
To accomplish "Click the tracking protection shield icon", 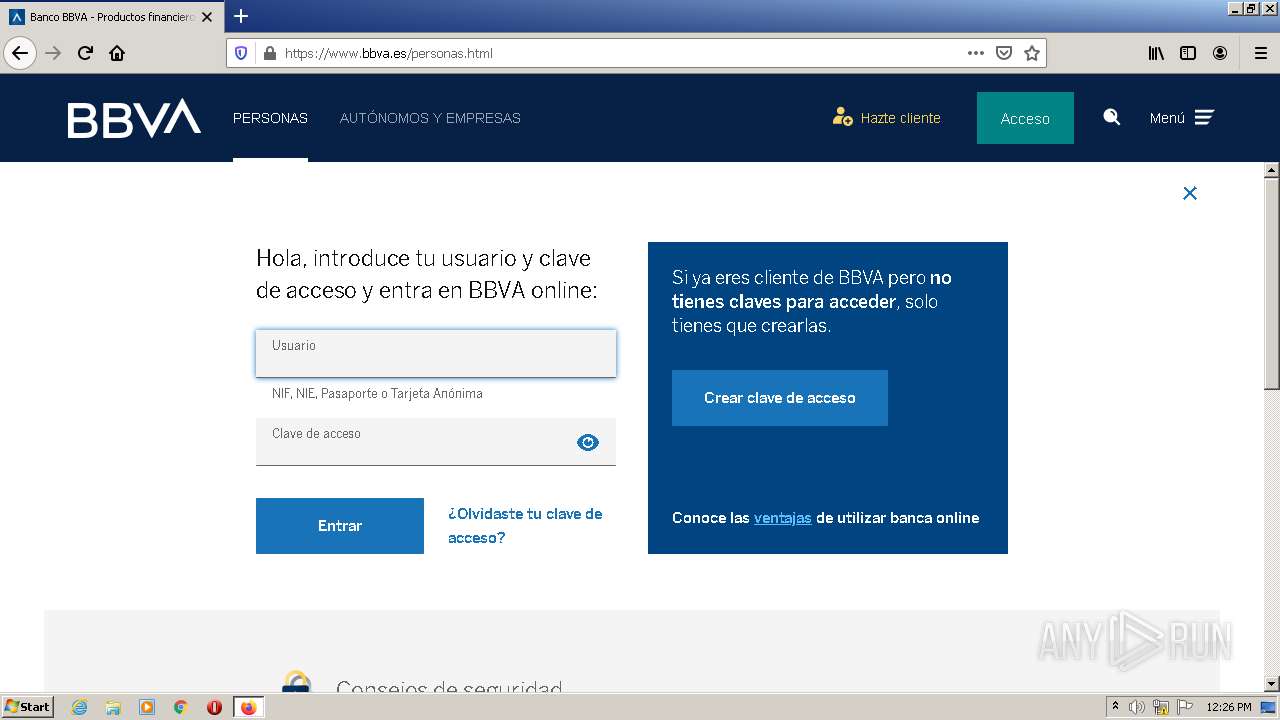I will (x=241, y=53).
